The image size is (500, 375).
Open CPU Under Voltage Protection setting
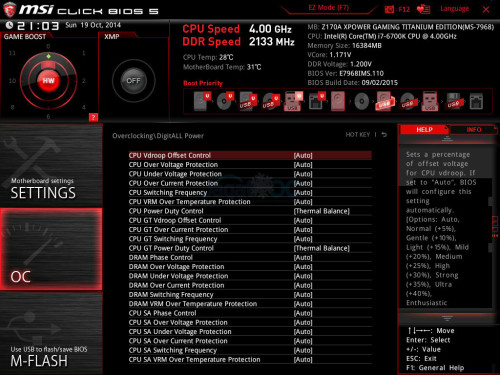point(250,174)
